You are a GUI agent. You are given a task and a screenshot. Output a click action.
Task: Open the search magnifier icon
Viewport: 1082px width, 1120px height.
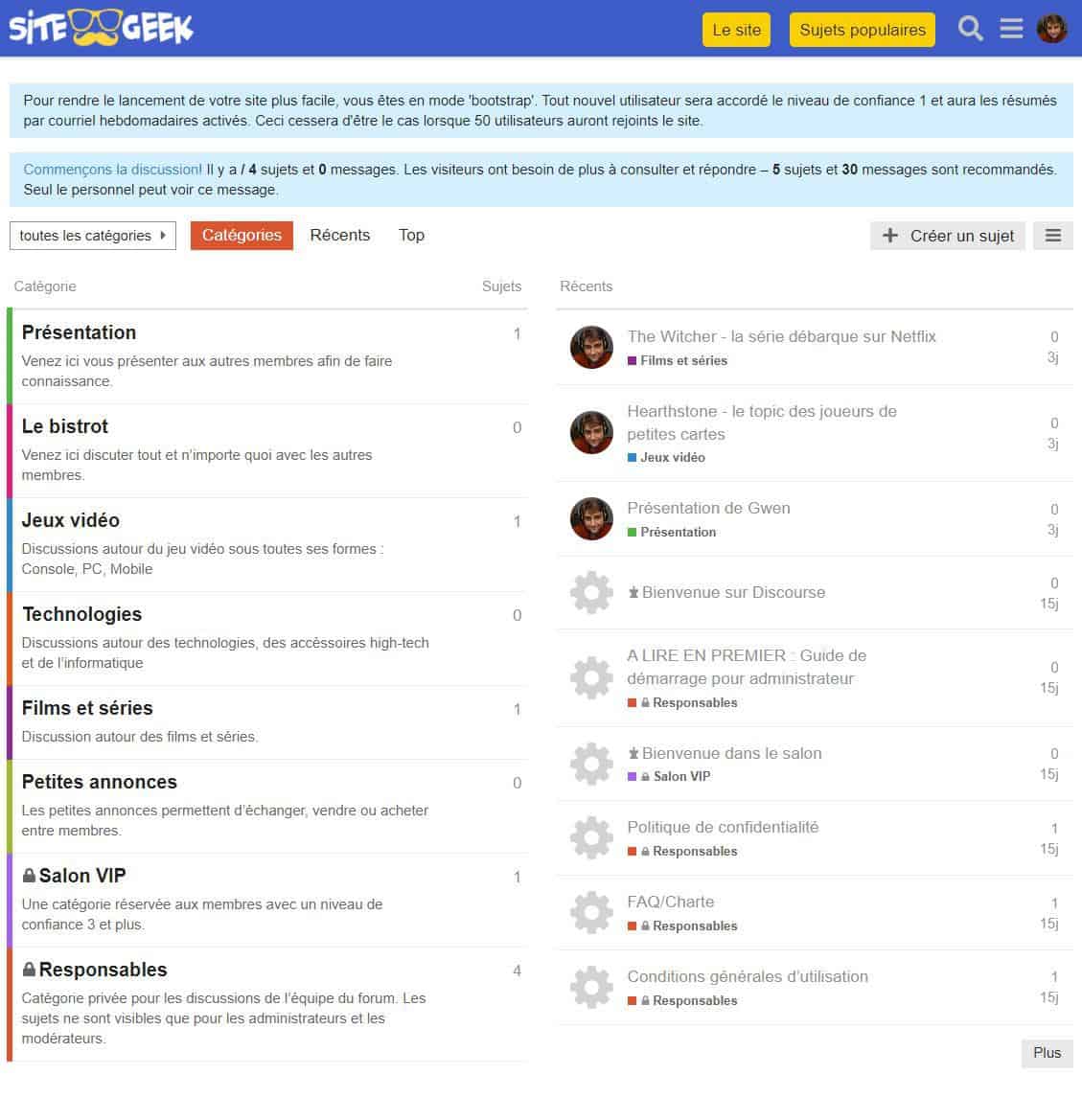coord(971,29)
